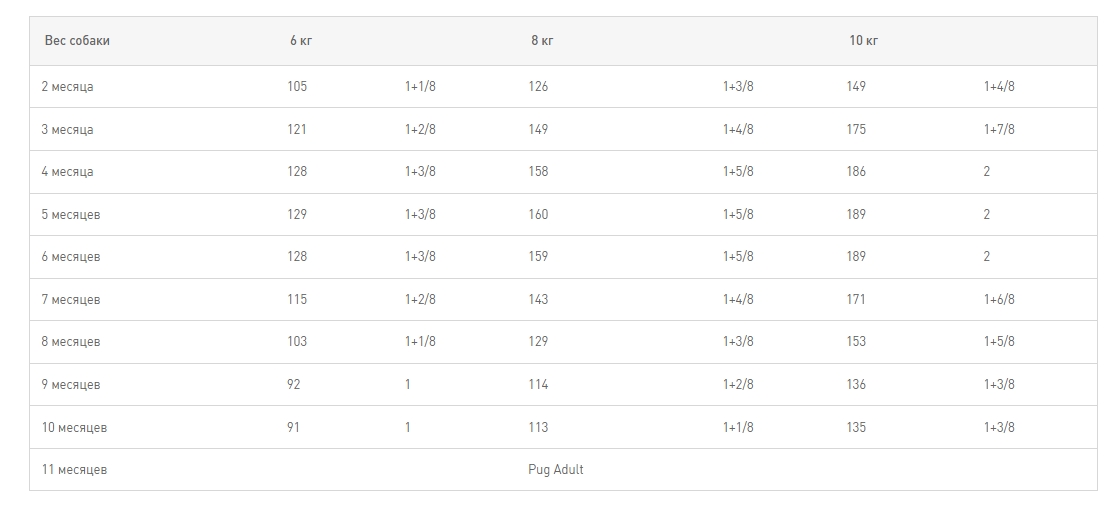Screen dimensions: 1116x510
Task: Select the "6 кг" column header
Action: pos(301,41)
